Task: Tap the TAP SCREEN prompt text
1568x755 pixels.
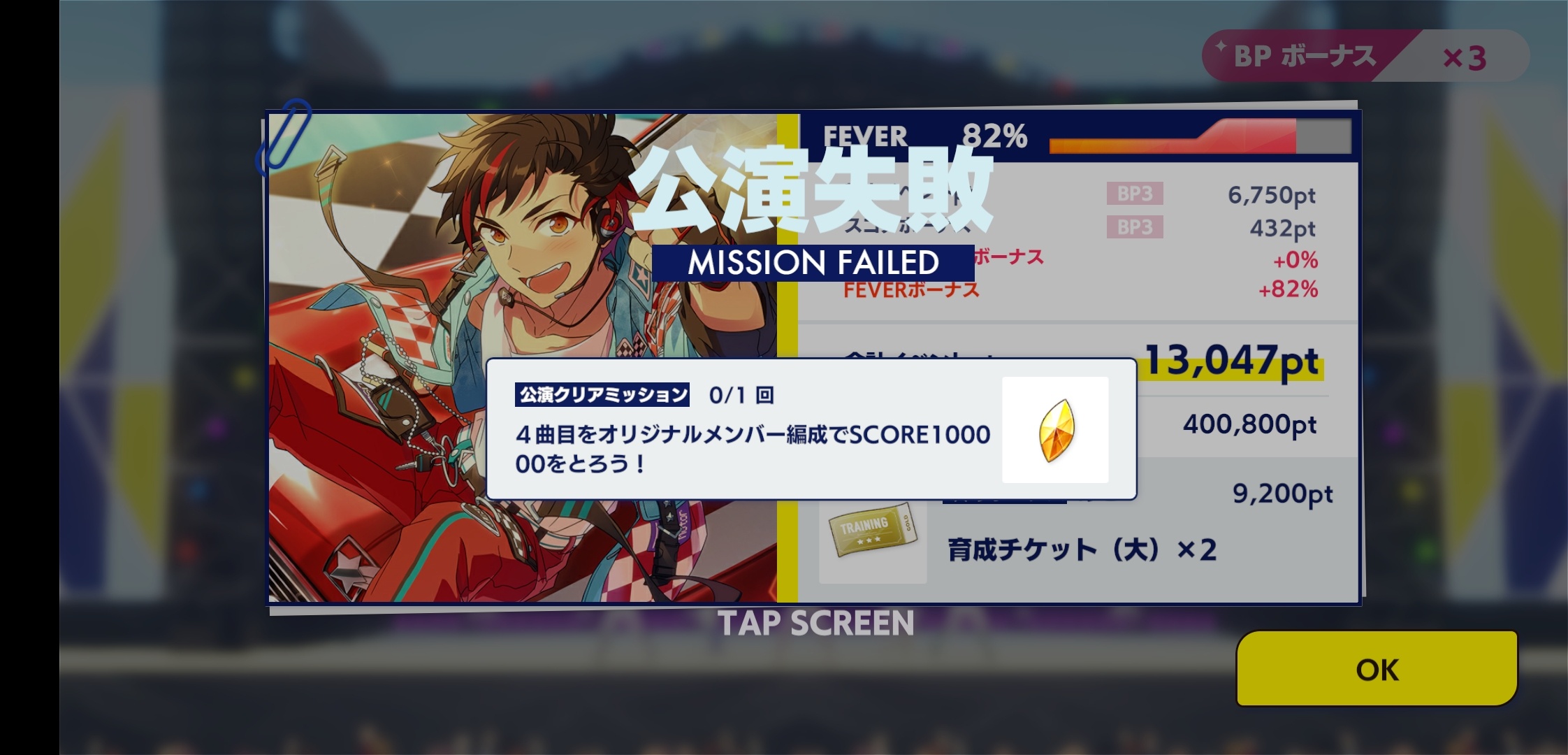Action: click(x=816, y=624)
